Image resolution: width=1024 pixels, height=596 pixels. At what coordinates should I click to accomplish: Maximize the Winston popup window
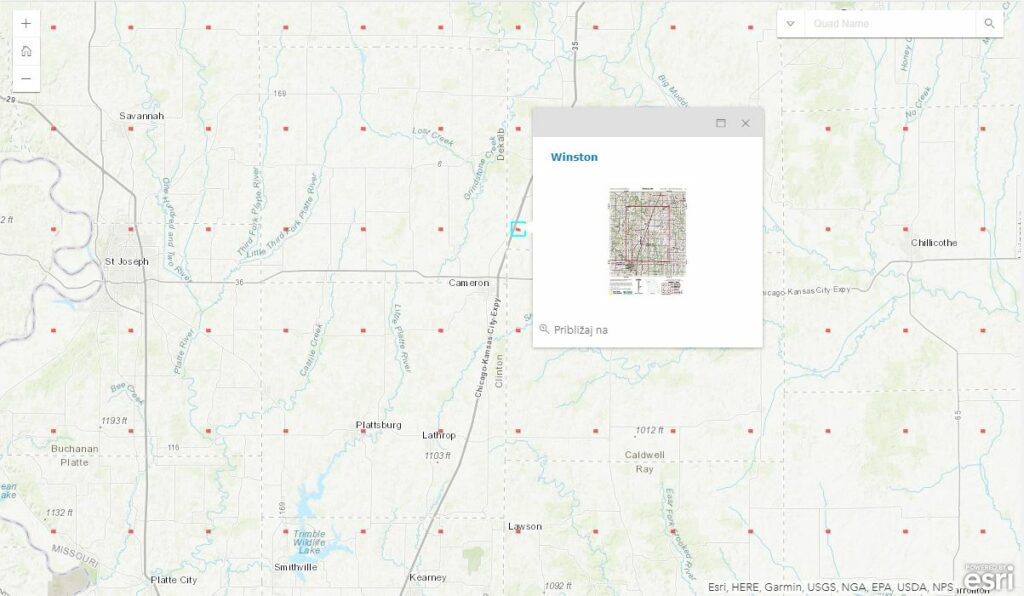tap(721, 123)
